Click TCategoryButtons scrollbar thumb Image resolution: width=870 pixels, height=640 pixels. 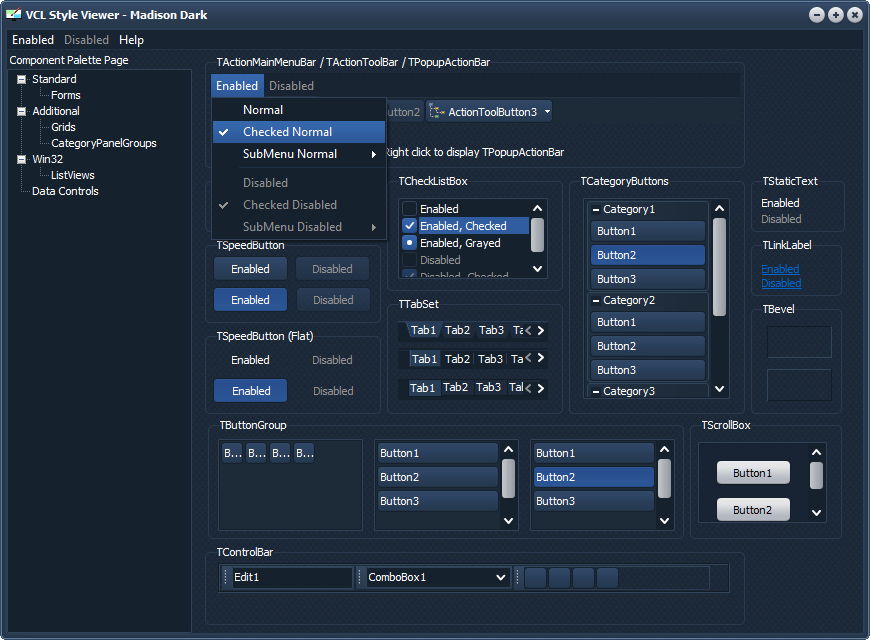click(719, 267)
